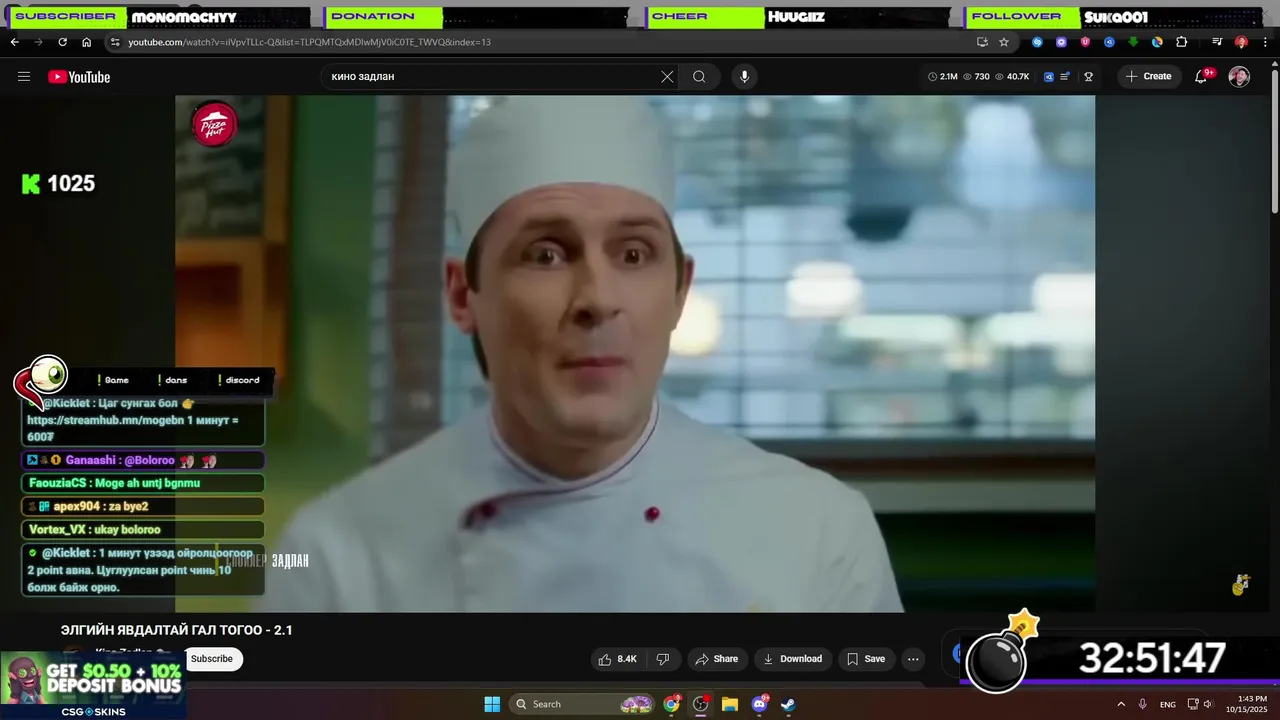1280x720 pixels.
Task: Click the trophy icon in the YouTube header
Action: (x=1088, y=77)
